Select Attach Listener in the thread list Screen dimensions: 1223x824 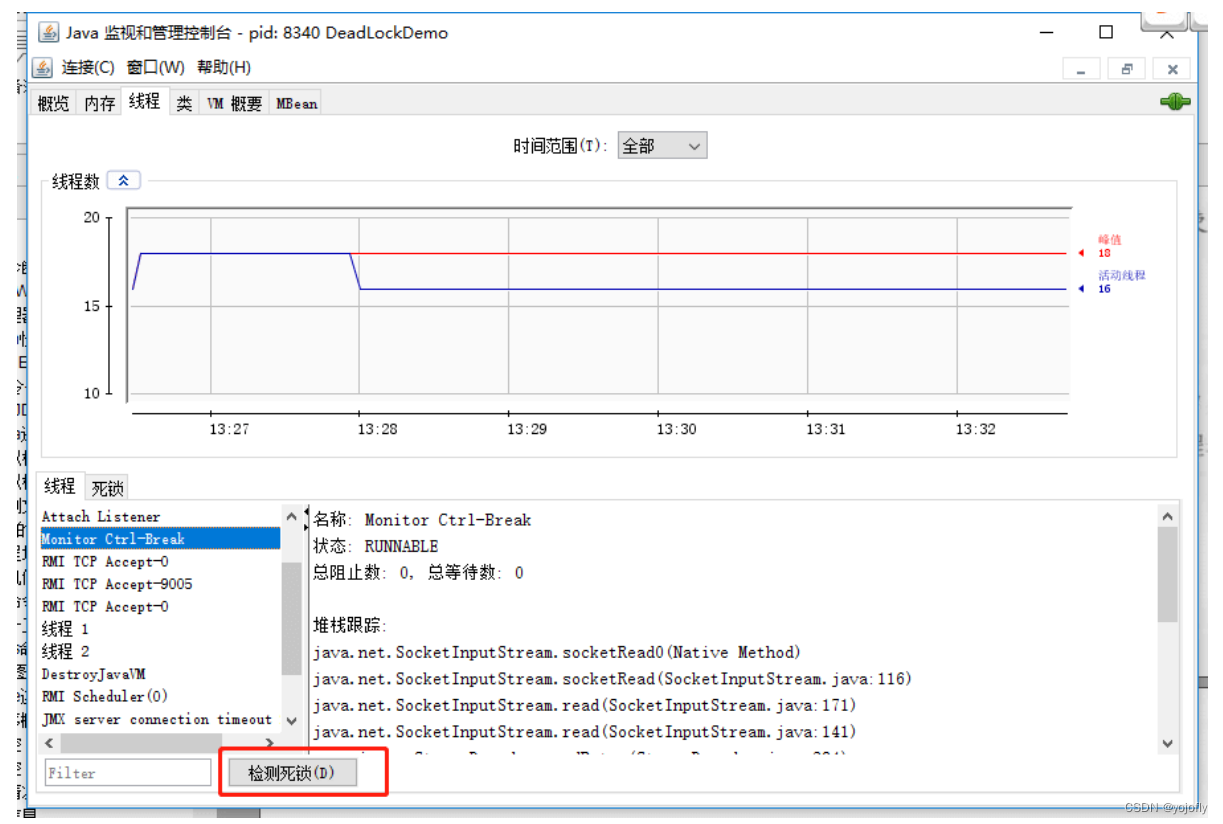pos(160,516)
